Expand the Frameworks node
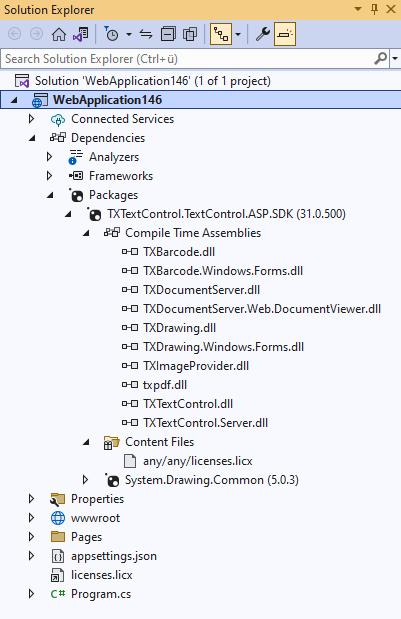The image size is (401, 619). pyautogui.click(x=49, y=176)
